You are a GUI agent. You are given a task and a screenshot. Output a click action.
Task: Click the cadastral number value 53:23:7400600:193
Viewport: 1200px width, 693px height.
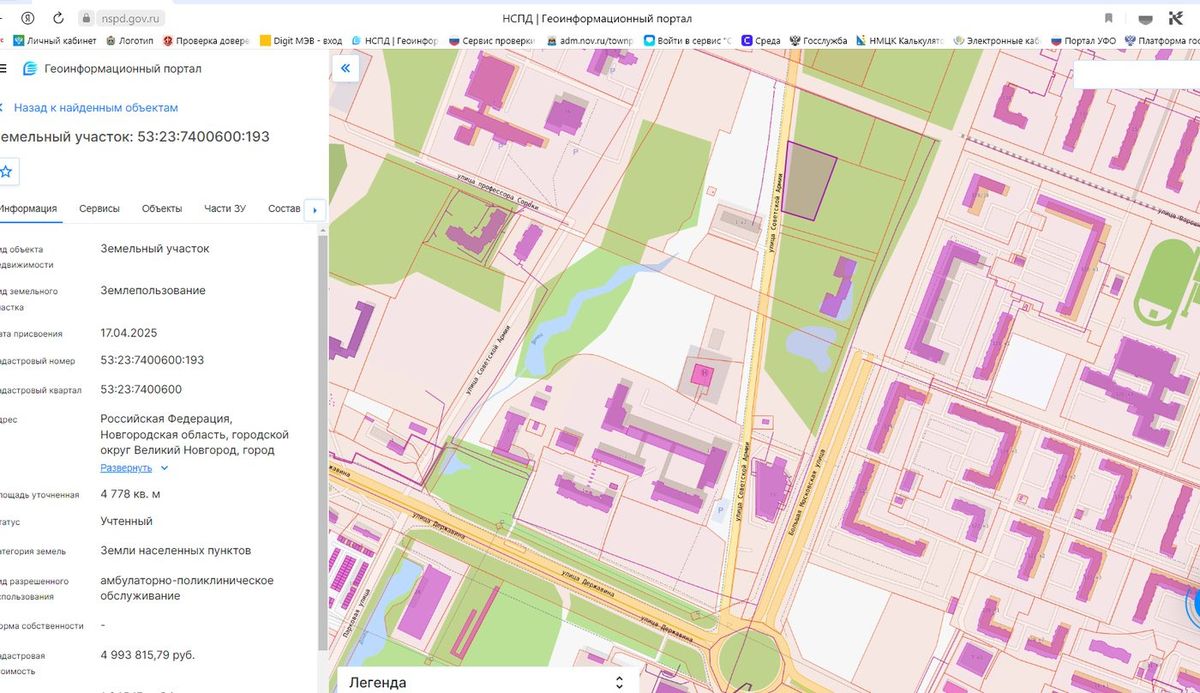[x=152, y=360]
